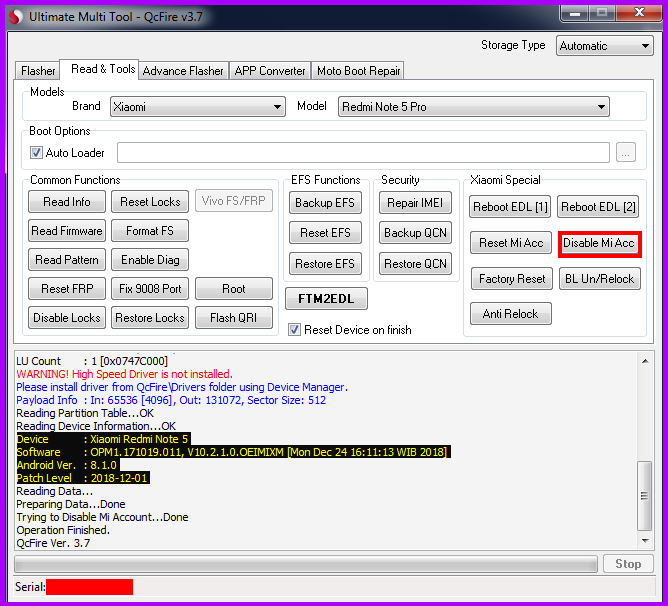This screenshot has width=668, height=606.
Task: Open the Brand dropdown showing Xiaomi
Action: 198,107
